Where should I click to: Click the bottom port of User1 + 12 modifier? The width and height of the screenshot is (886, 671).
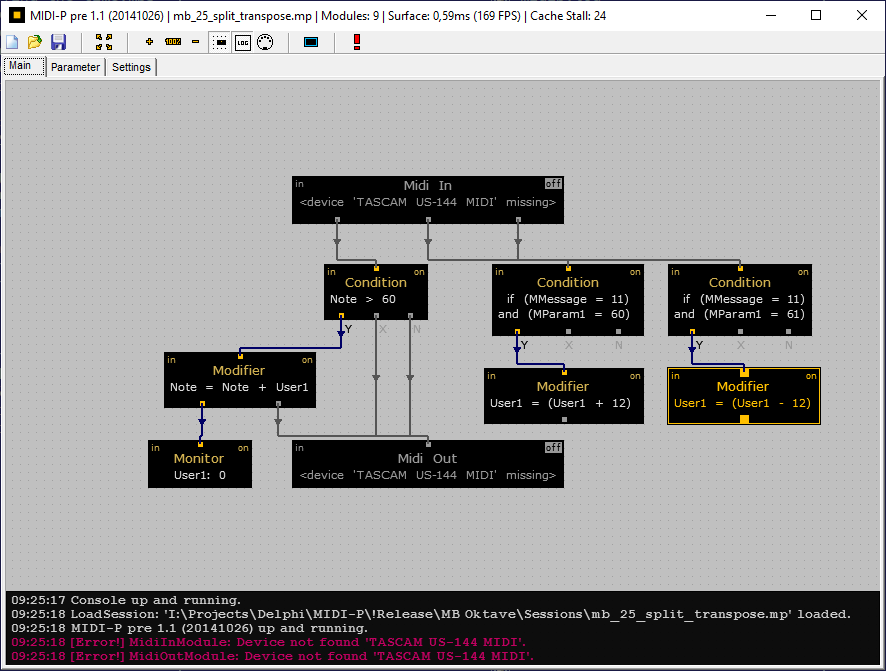pyautogui.click(x=564, y=419)
